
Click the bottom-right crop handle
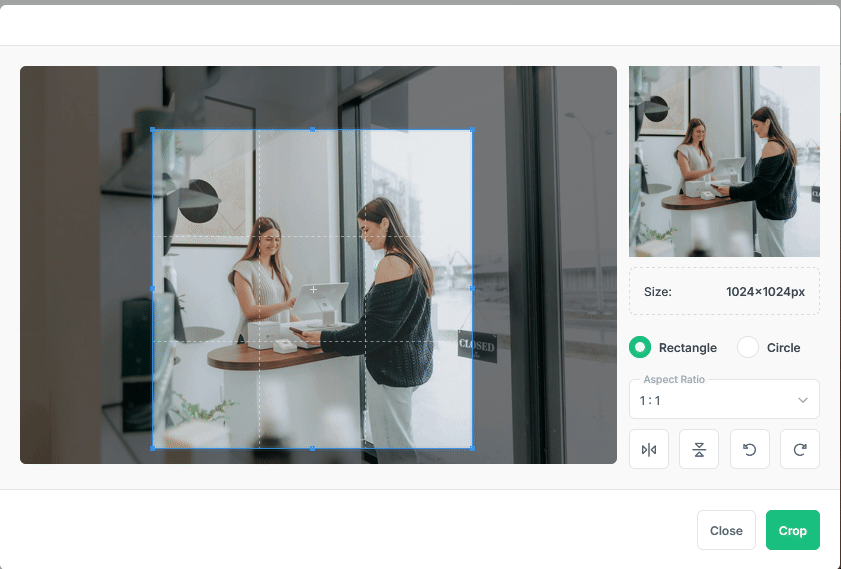472,448
